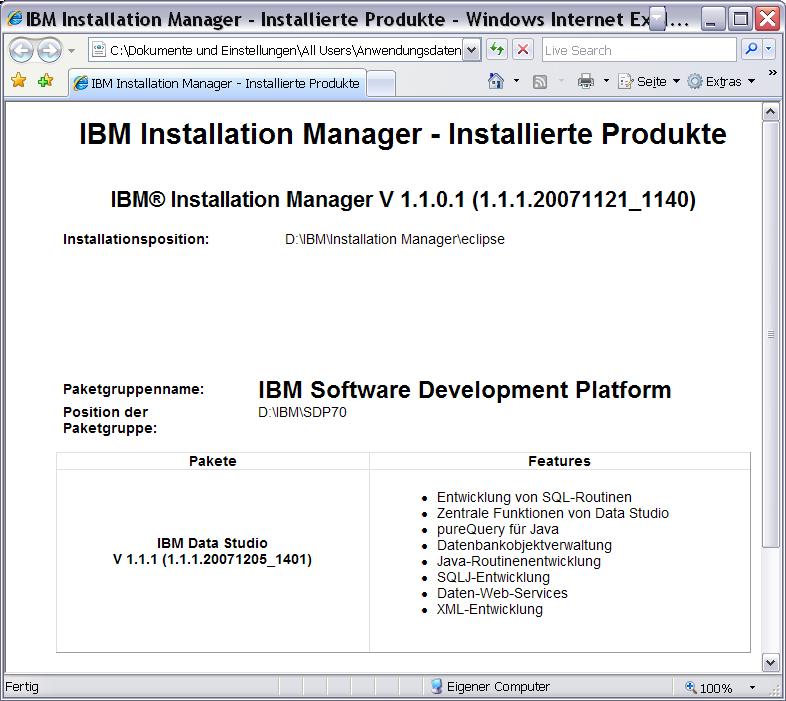Open the Seite menu
786x701 pixels.
[x=649, y=81]
